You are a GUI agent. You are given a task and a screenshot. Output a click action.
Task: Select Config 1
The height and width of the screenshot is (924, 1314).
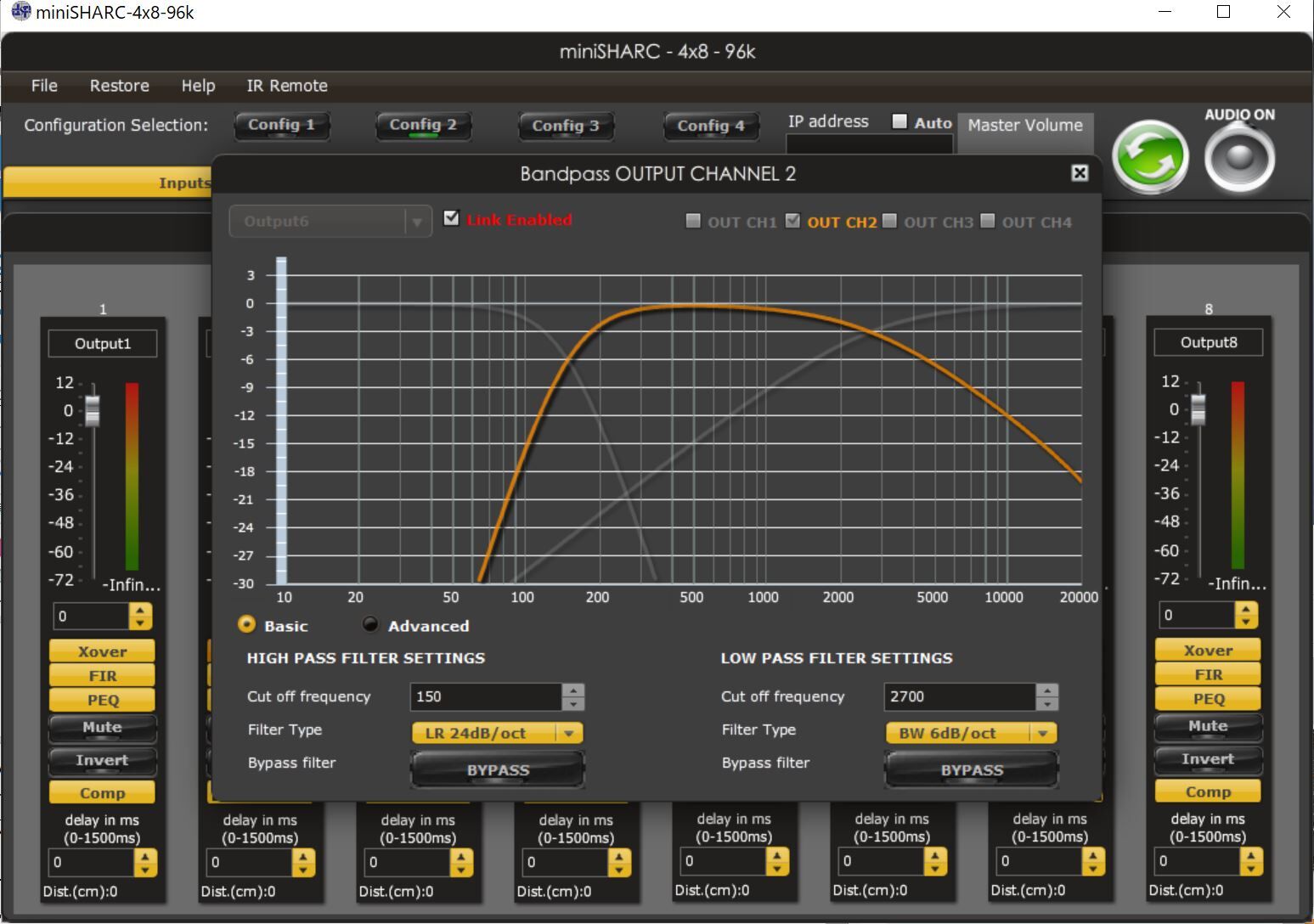pyautogui.click(x=281, y=126)
